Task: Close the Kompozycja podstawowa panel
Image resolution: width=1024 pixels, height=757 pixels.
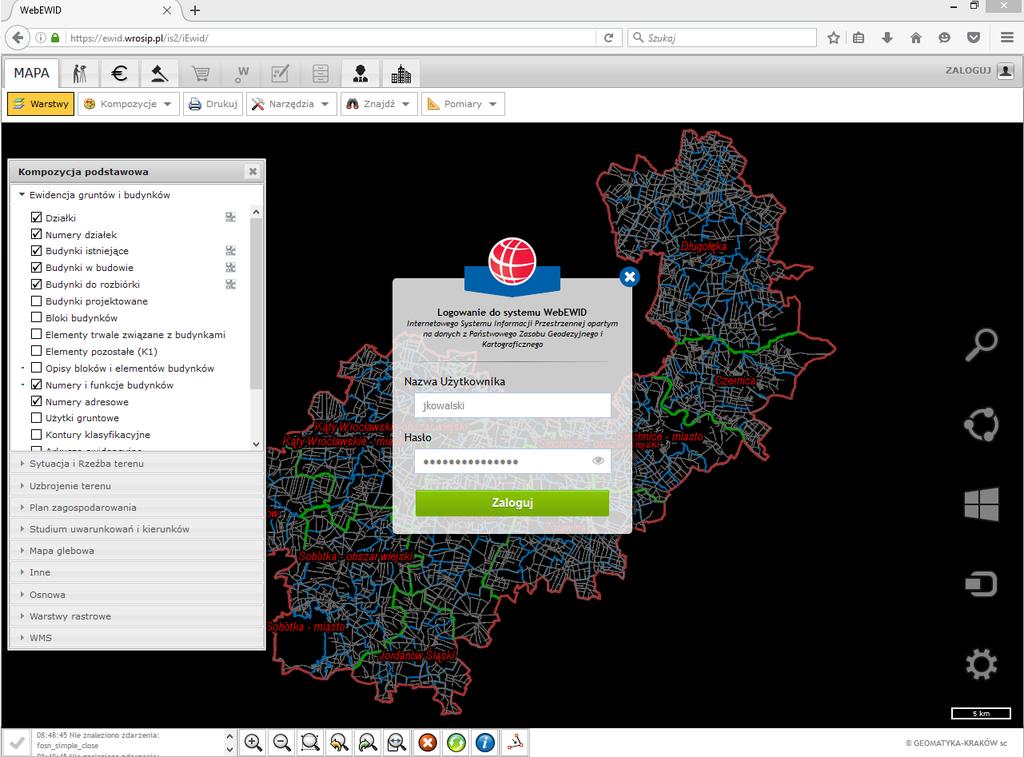Action: click(253, 172)
